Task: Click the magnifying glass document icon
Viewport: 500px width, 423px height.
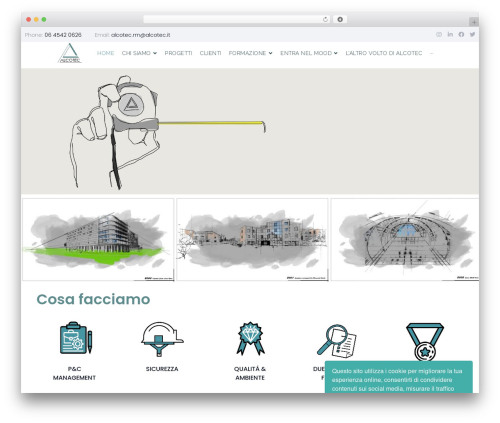Action: pos(337,341)
